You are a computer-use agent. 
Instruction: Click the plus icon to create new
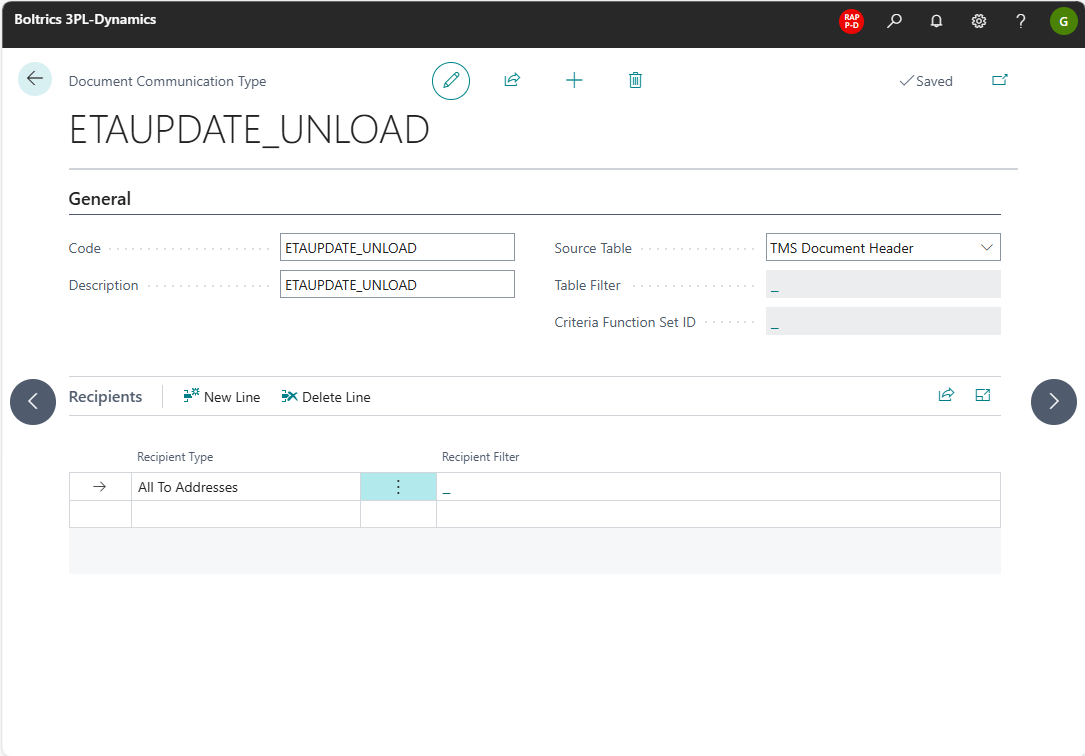[x=574, y=80]
